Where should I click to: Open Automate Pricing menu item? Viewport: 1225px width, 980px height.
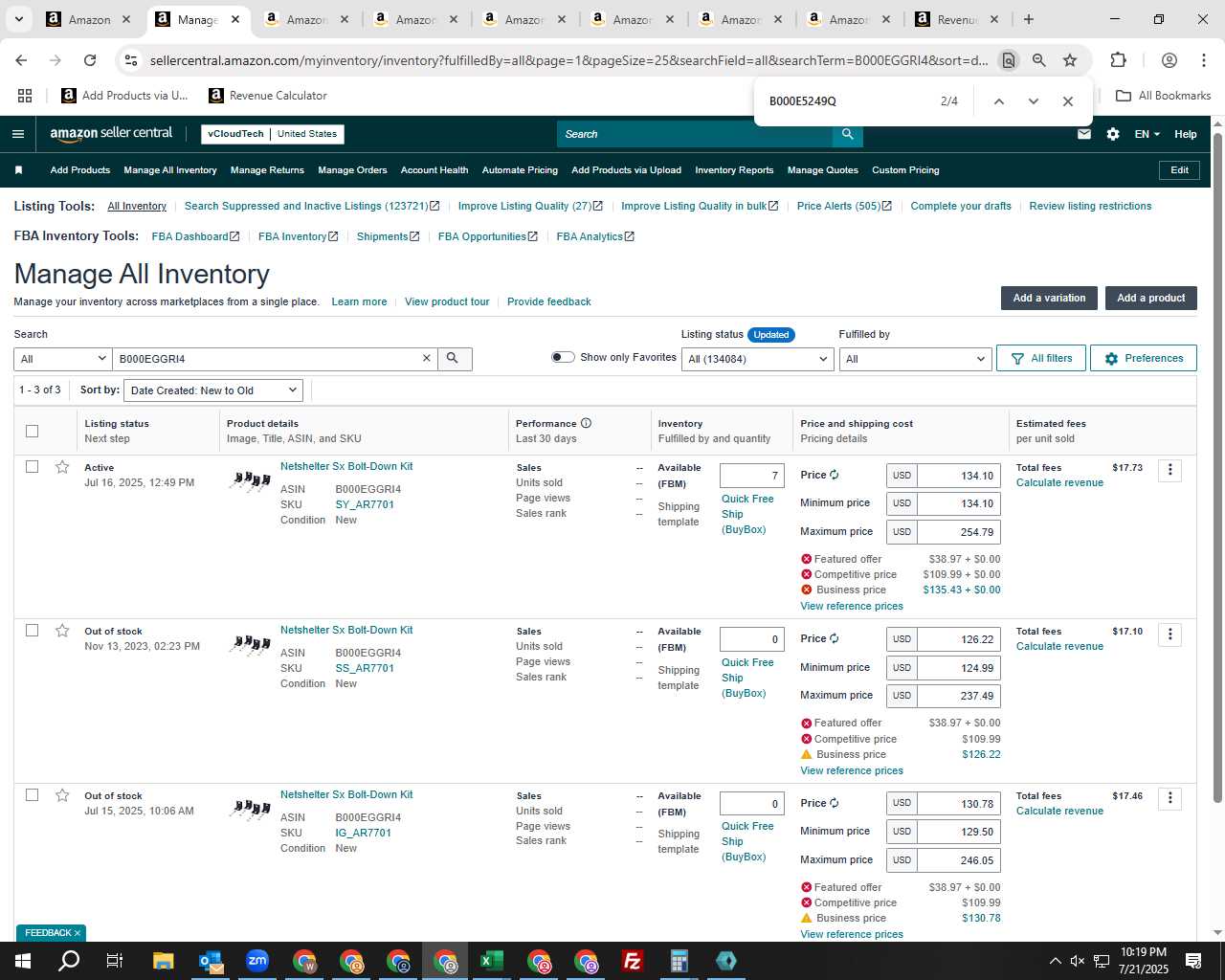coord(520,170)
